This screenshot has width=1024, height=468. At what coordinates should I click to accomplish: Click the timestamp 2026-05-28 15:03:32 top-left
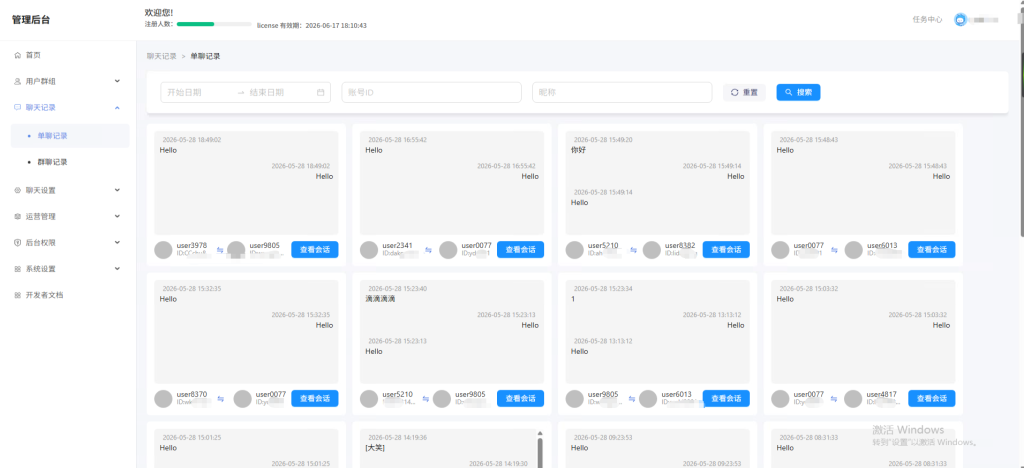tap(808, 289)
